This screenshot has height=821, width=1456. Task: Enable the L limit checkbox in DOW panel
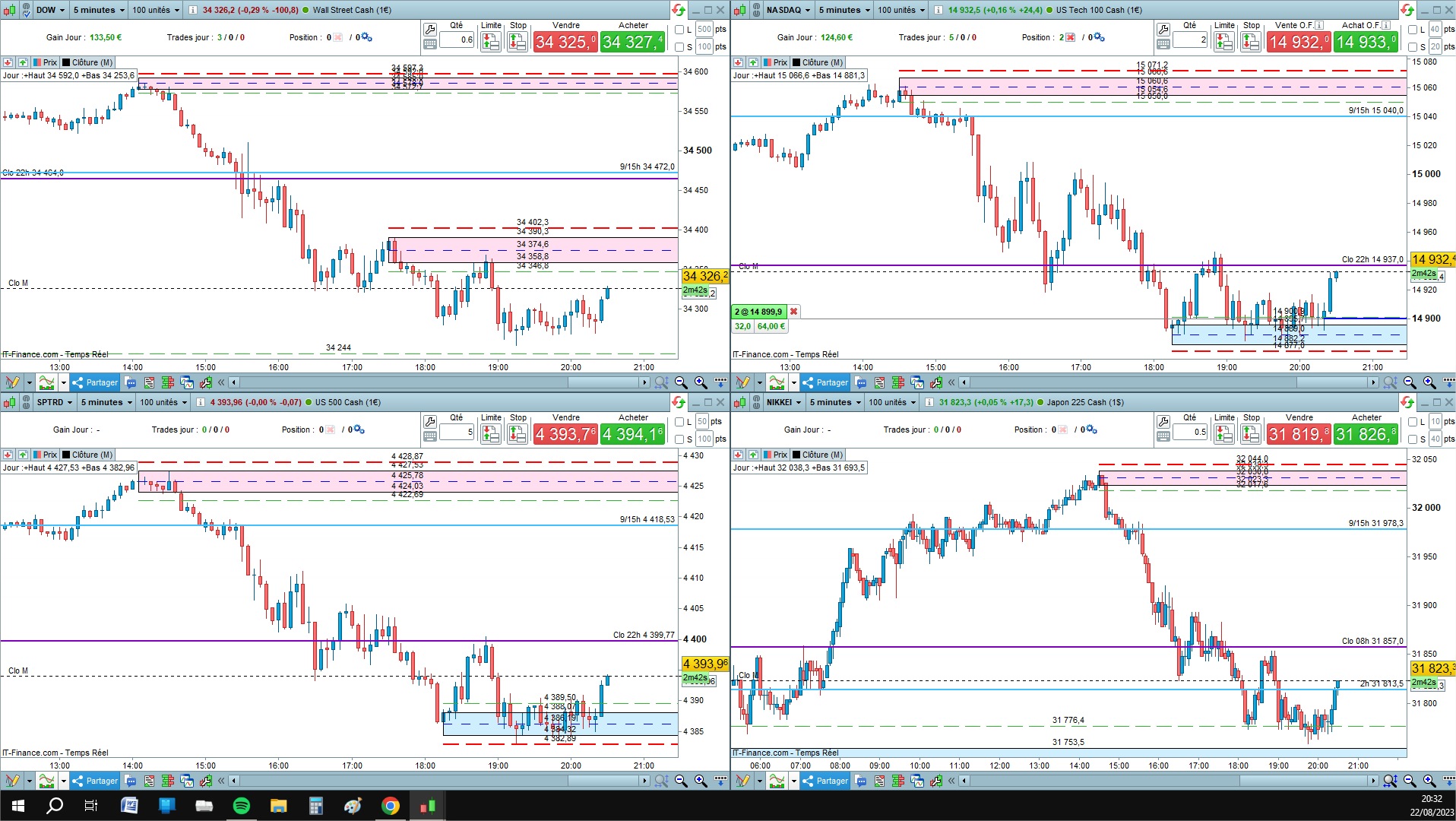coord(679,30)
